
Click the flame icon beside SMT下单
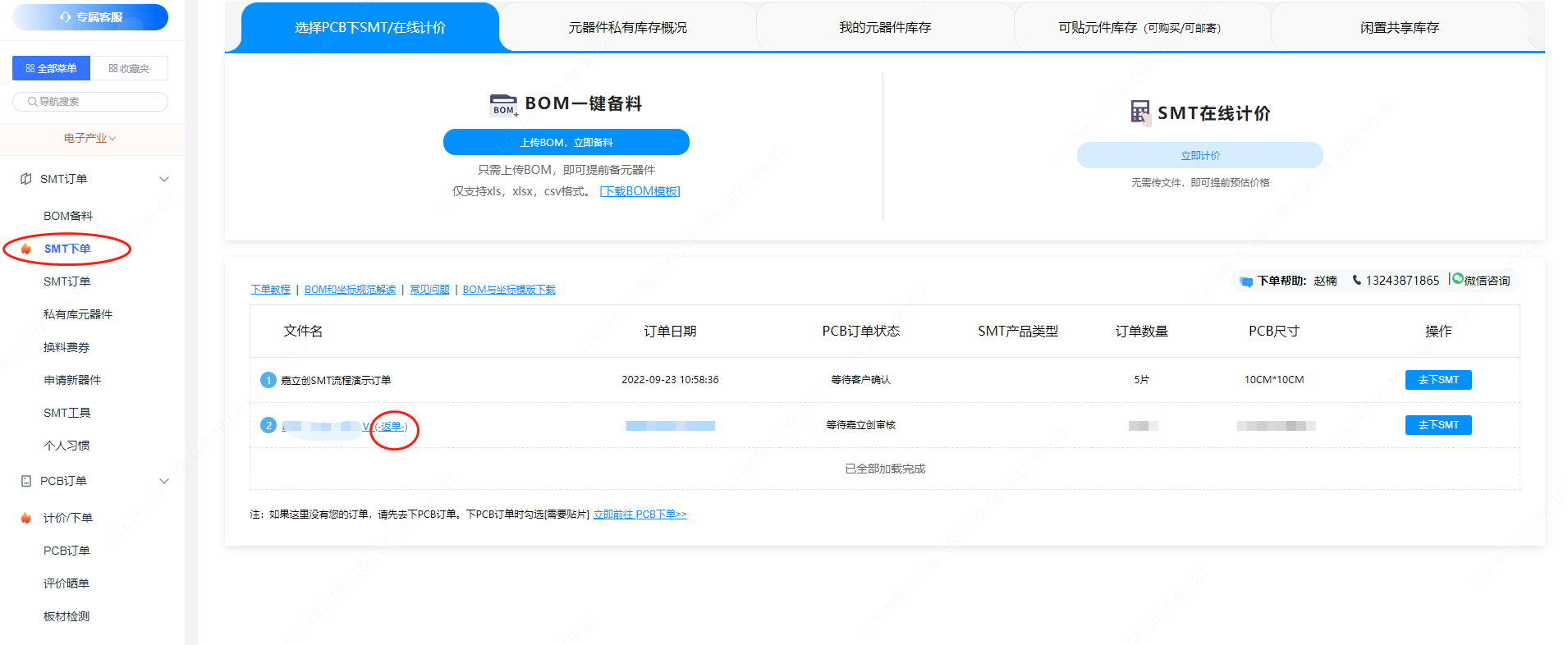coord(26,249)
